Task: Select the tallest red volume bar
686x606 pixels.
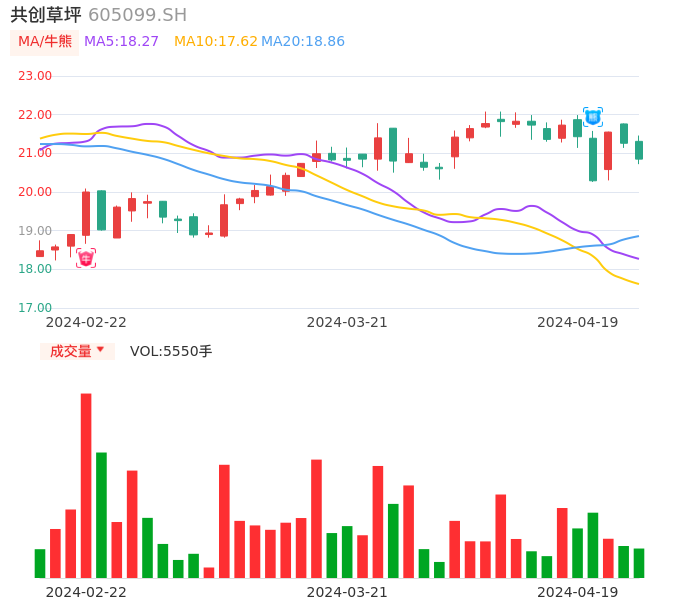Action: pyautogui.click(x=86, y=485)
